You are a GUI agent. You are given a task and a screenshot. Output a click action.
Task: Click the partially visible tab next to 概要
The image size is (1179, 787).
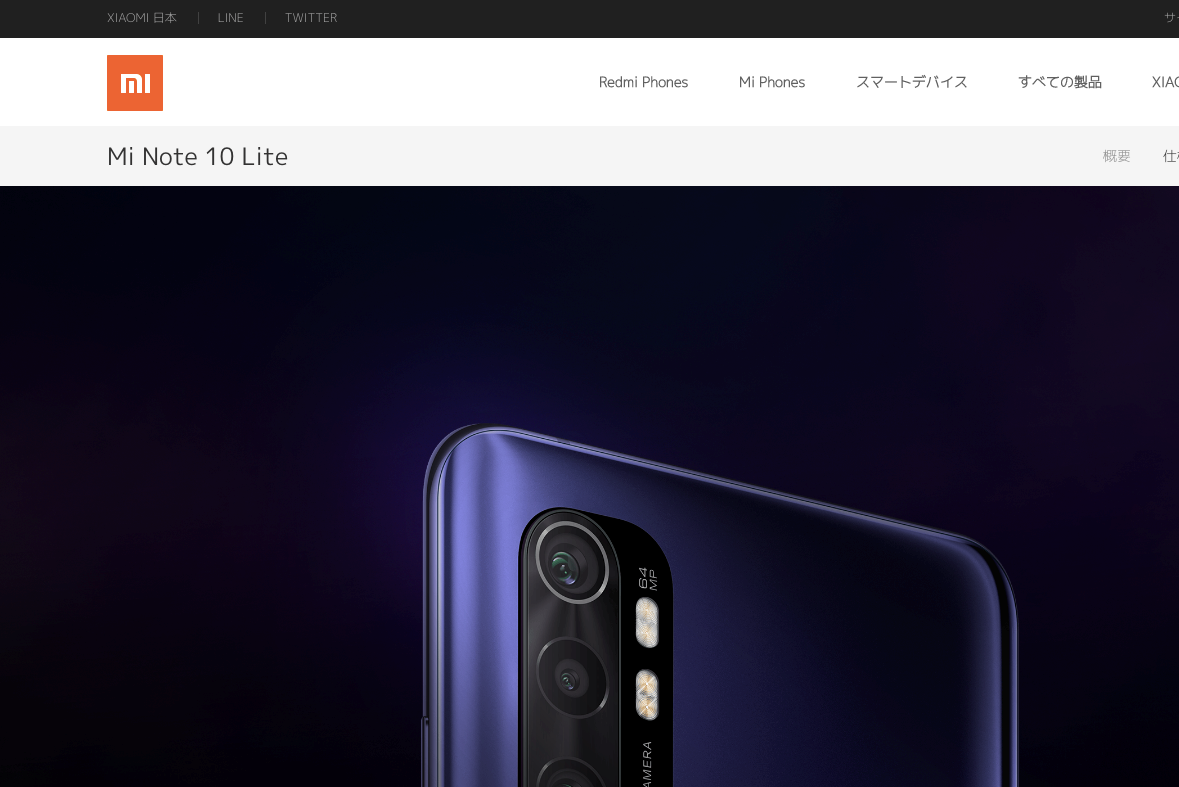coord(1171,156)
